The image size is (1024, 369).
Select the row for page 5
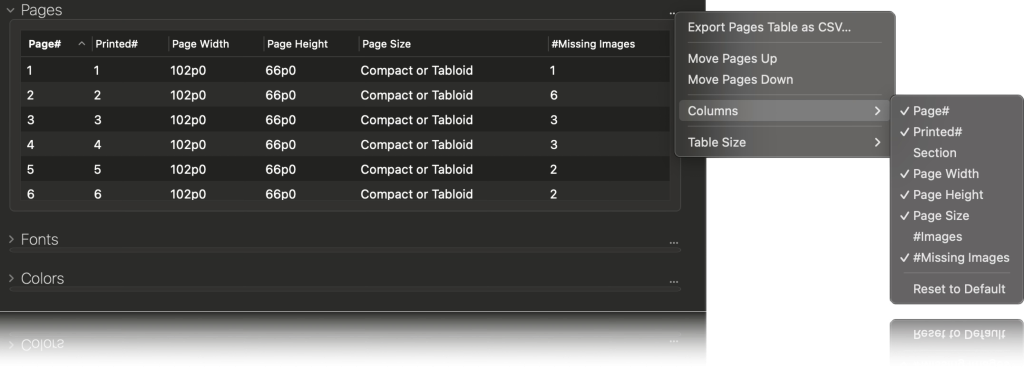click(345, 170)
